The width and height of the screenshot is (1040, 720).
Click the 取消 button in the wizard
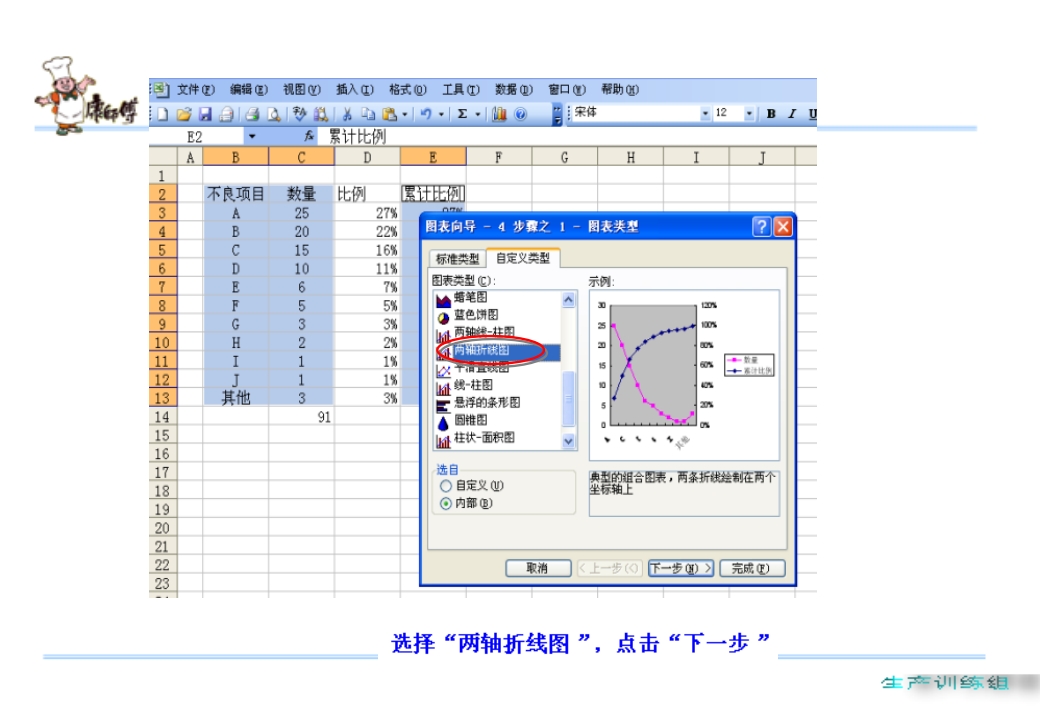click(539, 566)
